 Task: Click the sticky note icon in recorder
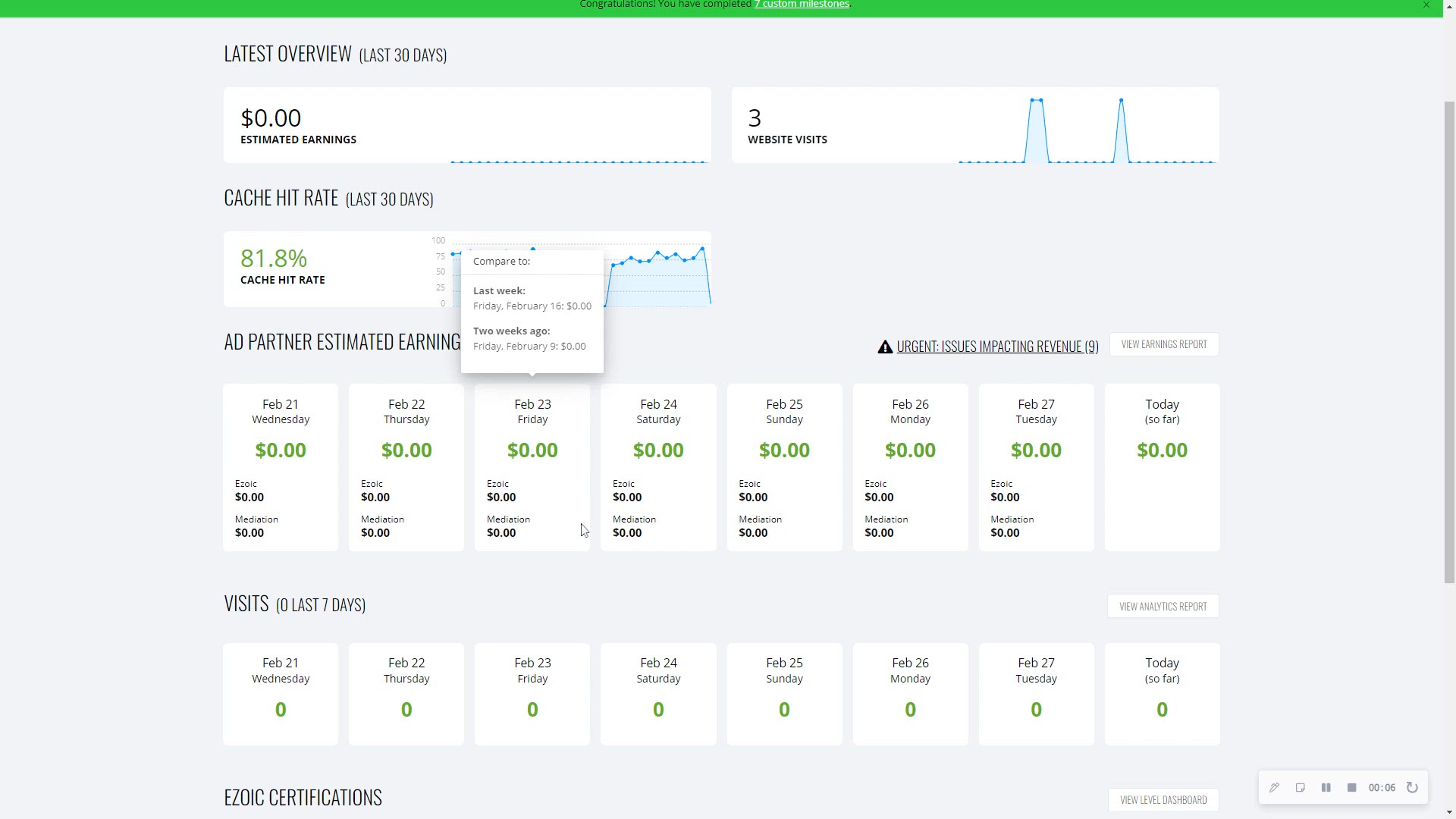coord(1300,788)
